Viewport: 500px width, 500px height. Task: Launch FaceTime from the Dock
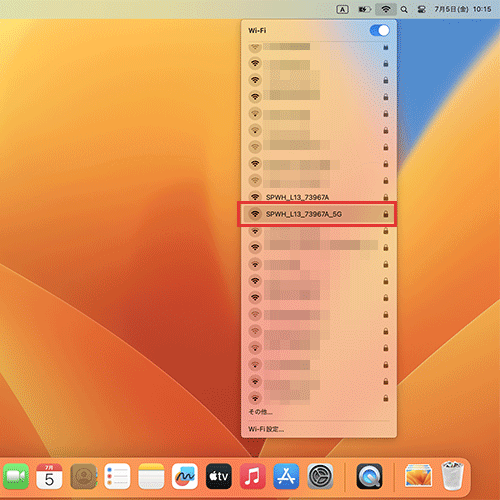(x=16, y=476)
